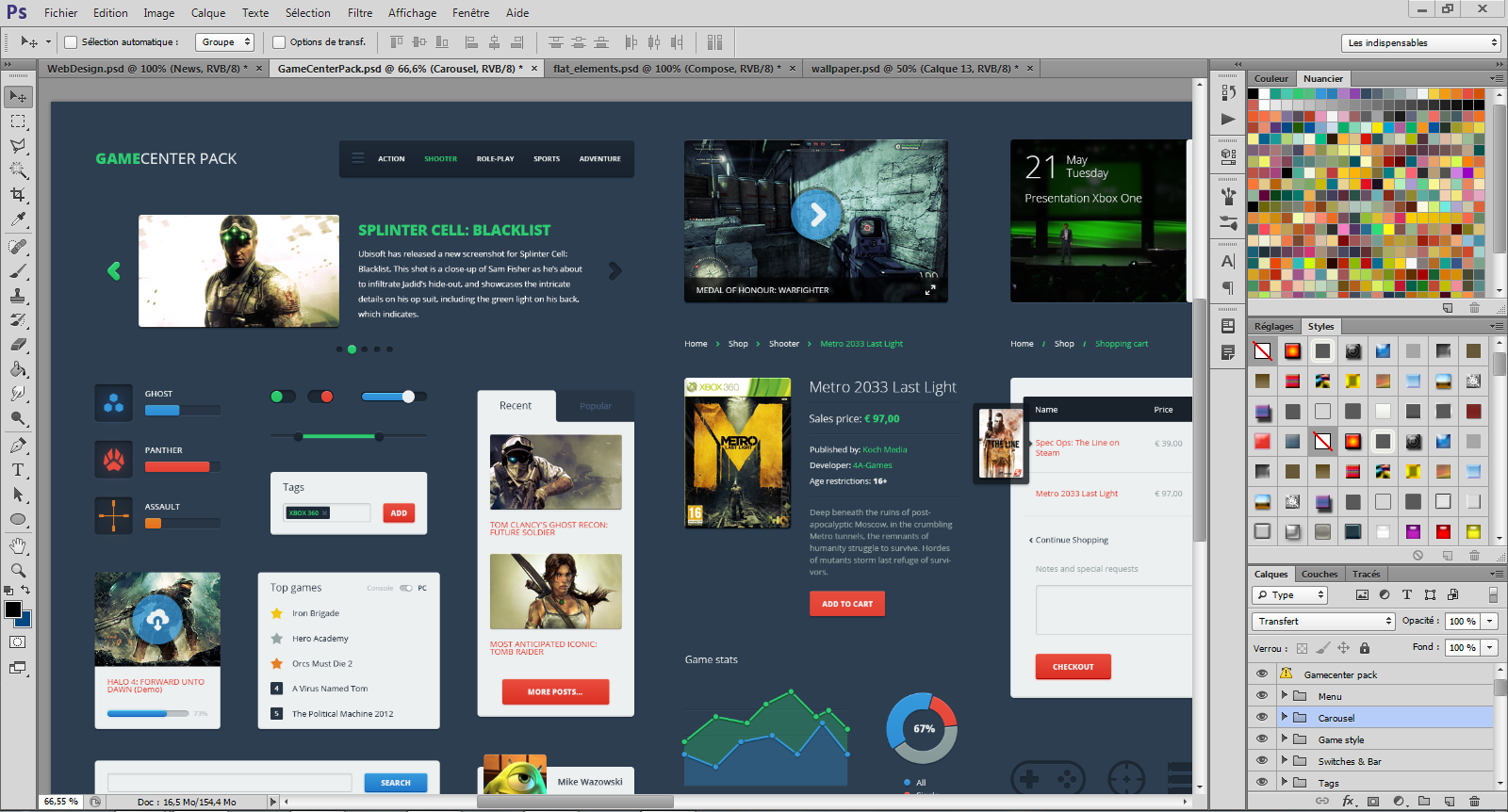Image resolution: width=1508 pixels, height=812 pixels.
Task: Switch to the Couleur panel tab
Action: [1271, 78]
